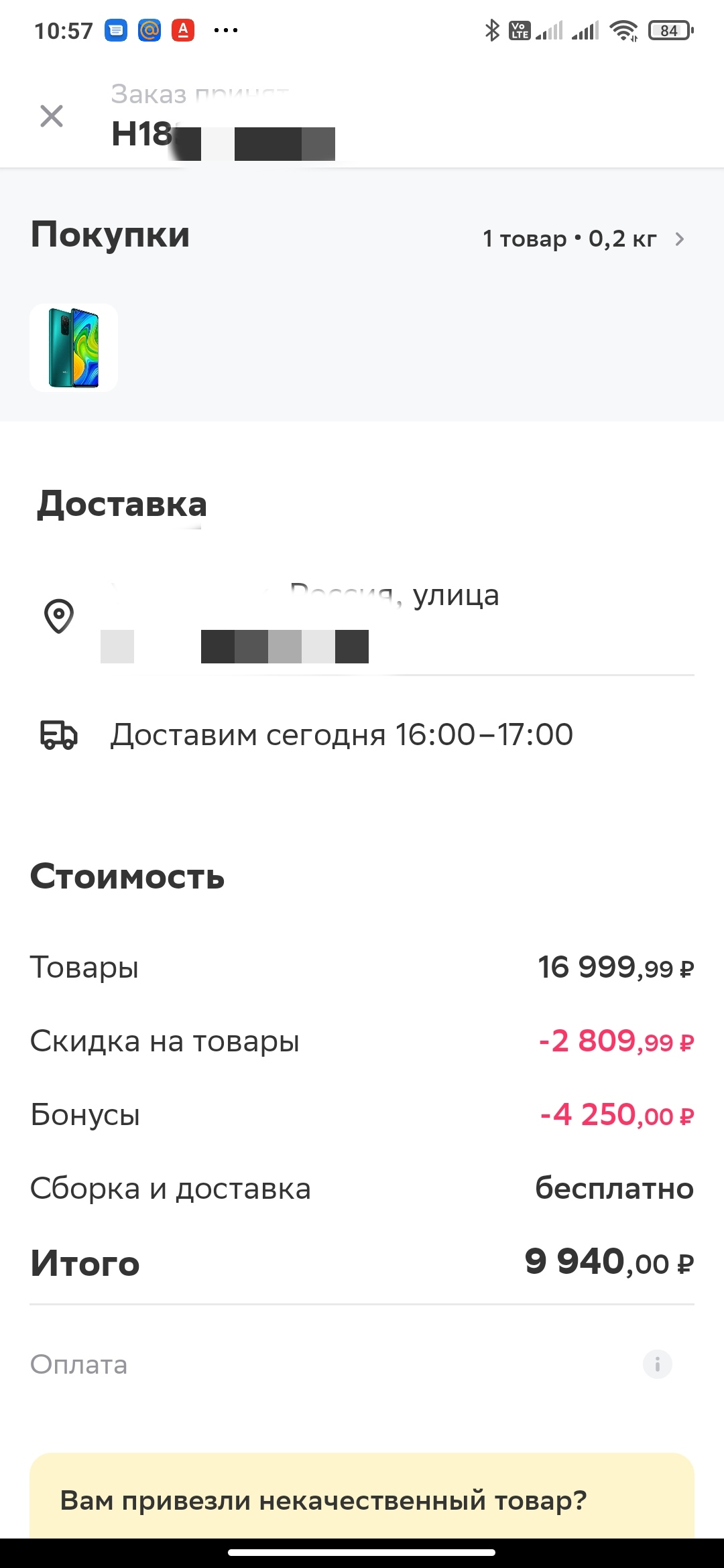Tap the 'Доставим сегодня 16:00–17:00' line

click(x=342, y=734)
